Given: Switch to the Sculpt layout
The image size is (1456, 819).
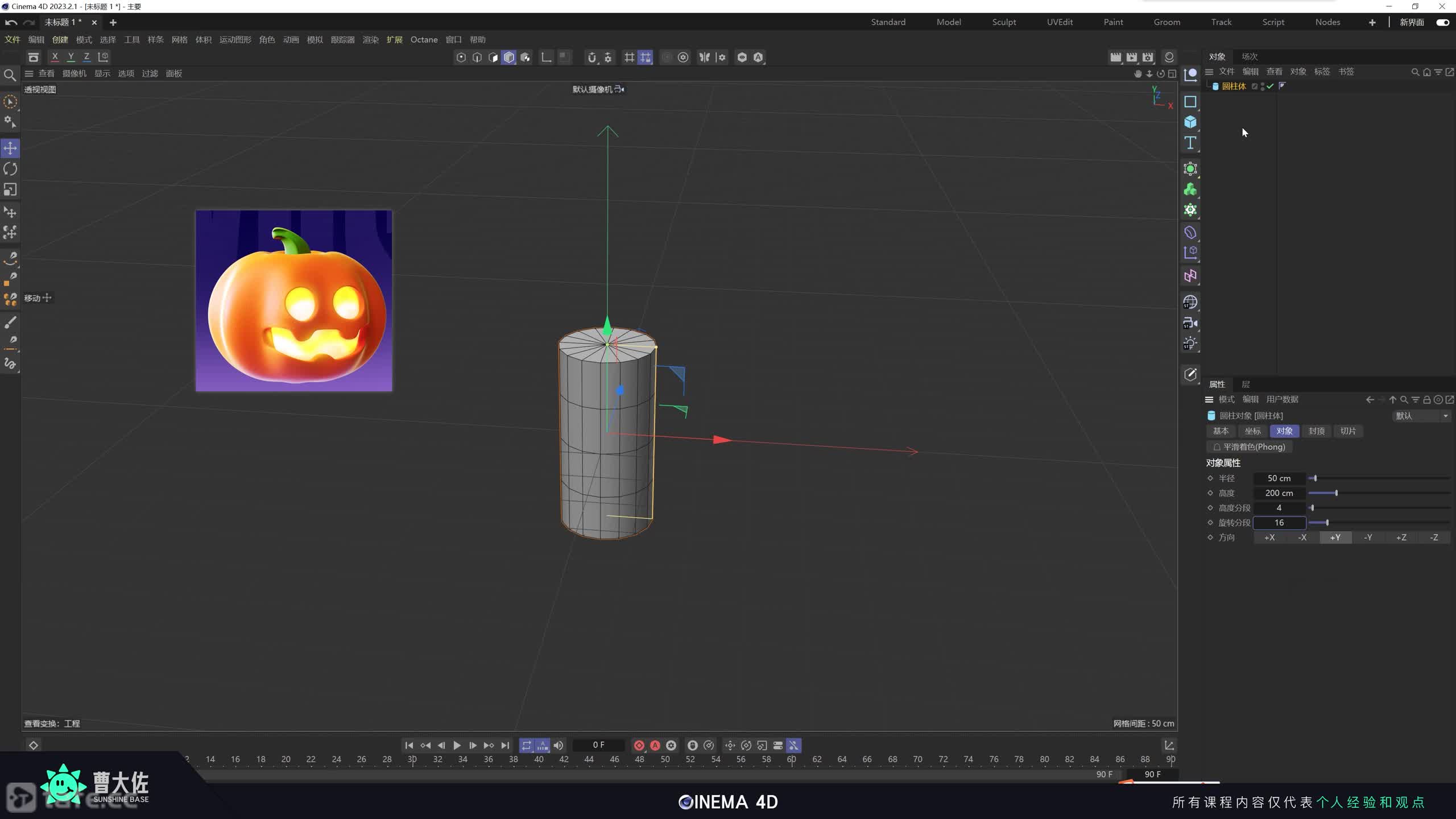Looking at the screenshot, I should (1004, 22).
